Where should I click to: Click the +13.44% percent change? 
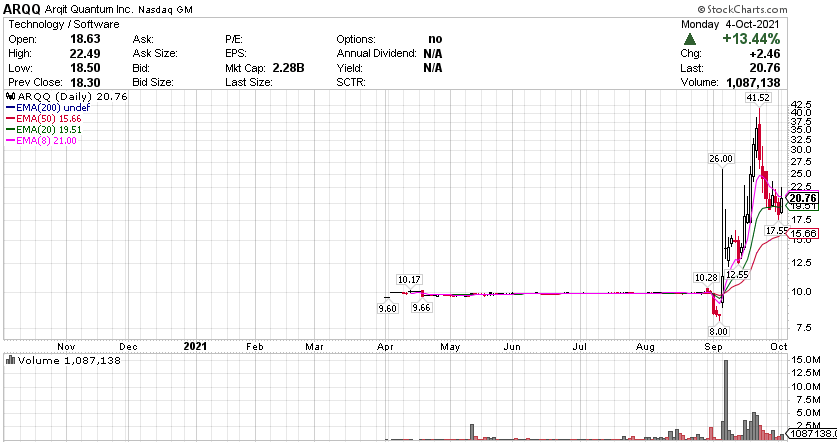tap(751, 39)
